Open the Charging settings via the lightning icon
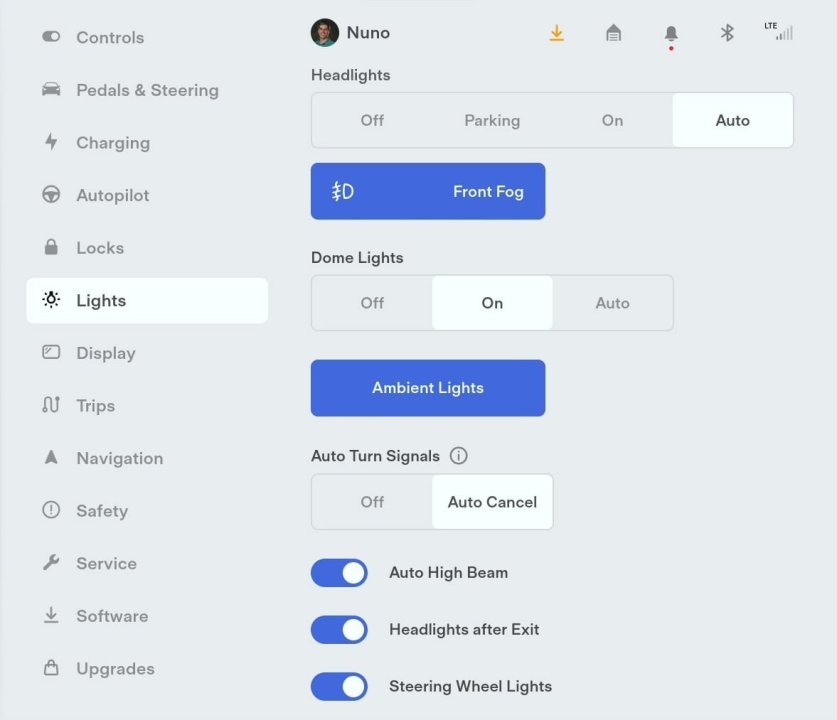This screenshot has height=720, width=837. click(51, 142)
